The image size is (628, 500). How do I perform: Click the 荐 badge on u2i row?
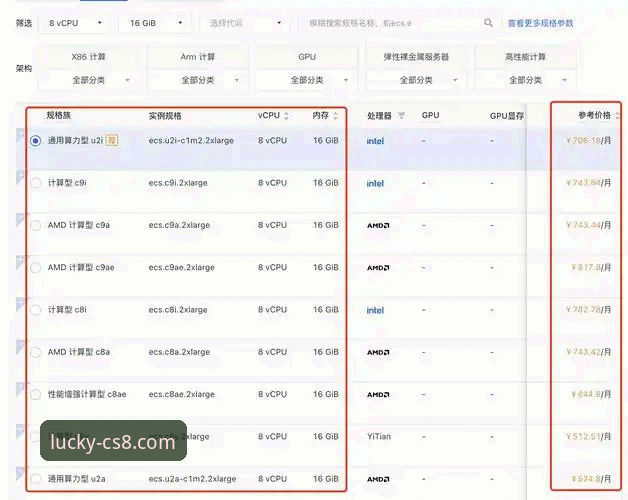(x=112, y=140)
